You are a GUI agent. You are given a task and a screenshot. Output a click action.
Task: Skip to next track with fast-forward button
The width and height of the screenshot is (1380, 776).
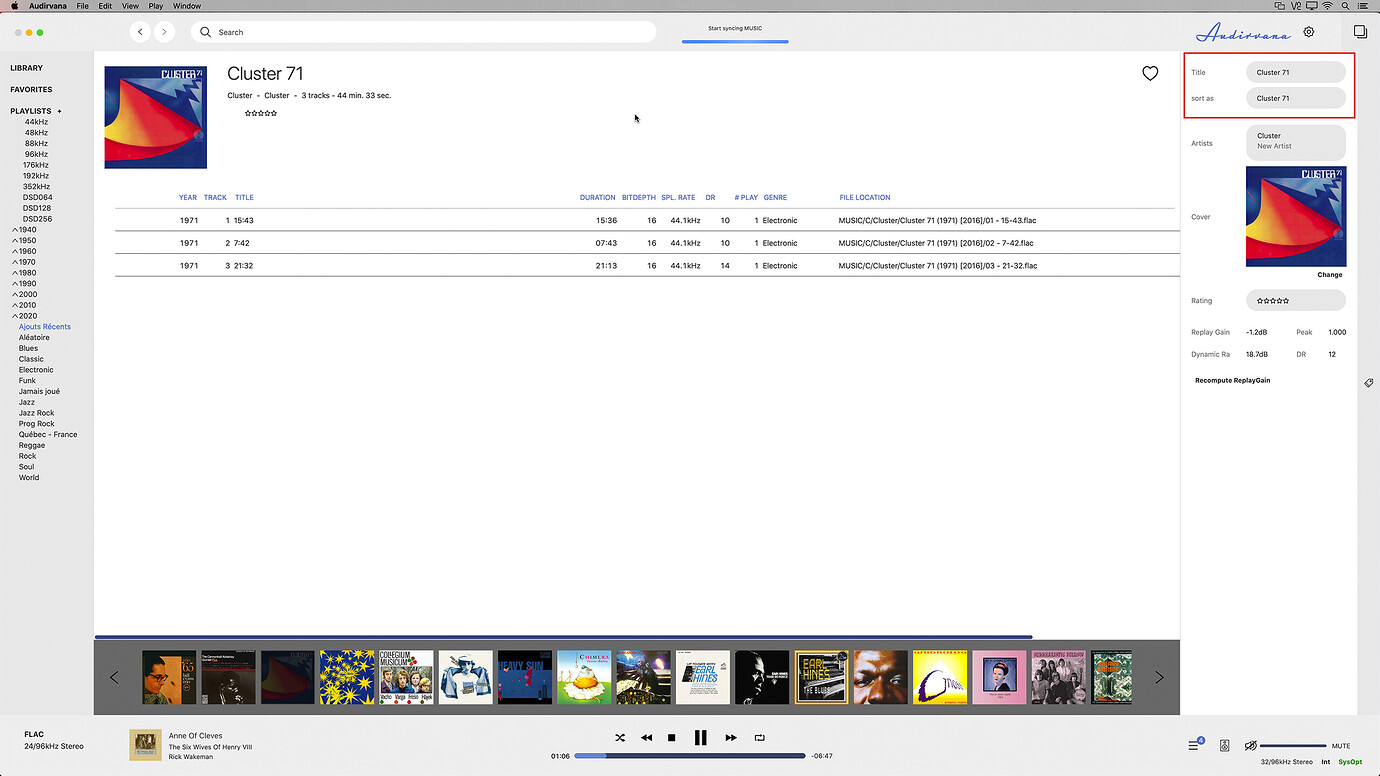[x=731, y=738]
